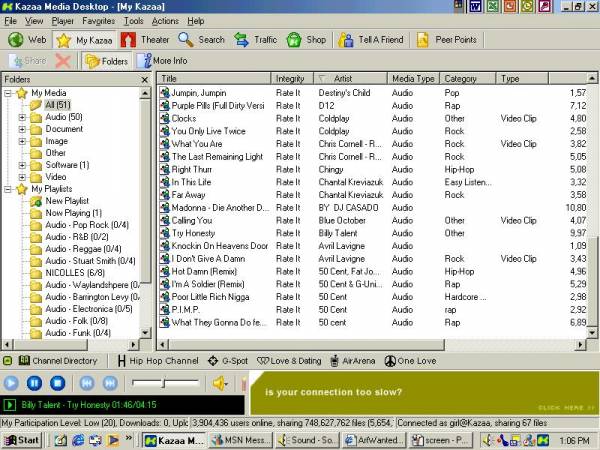Click the vertical scrollbar thumb of the file list

click(x=592, y=280)
